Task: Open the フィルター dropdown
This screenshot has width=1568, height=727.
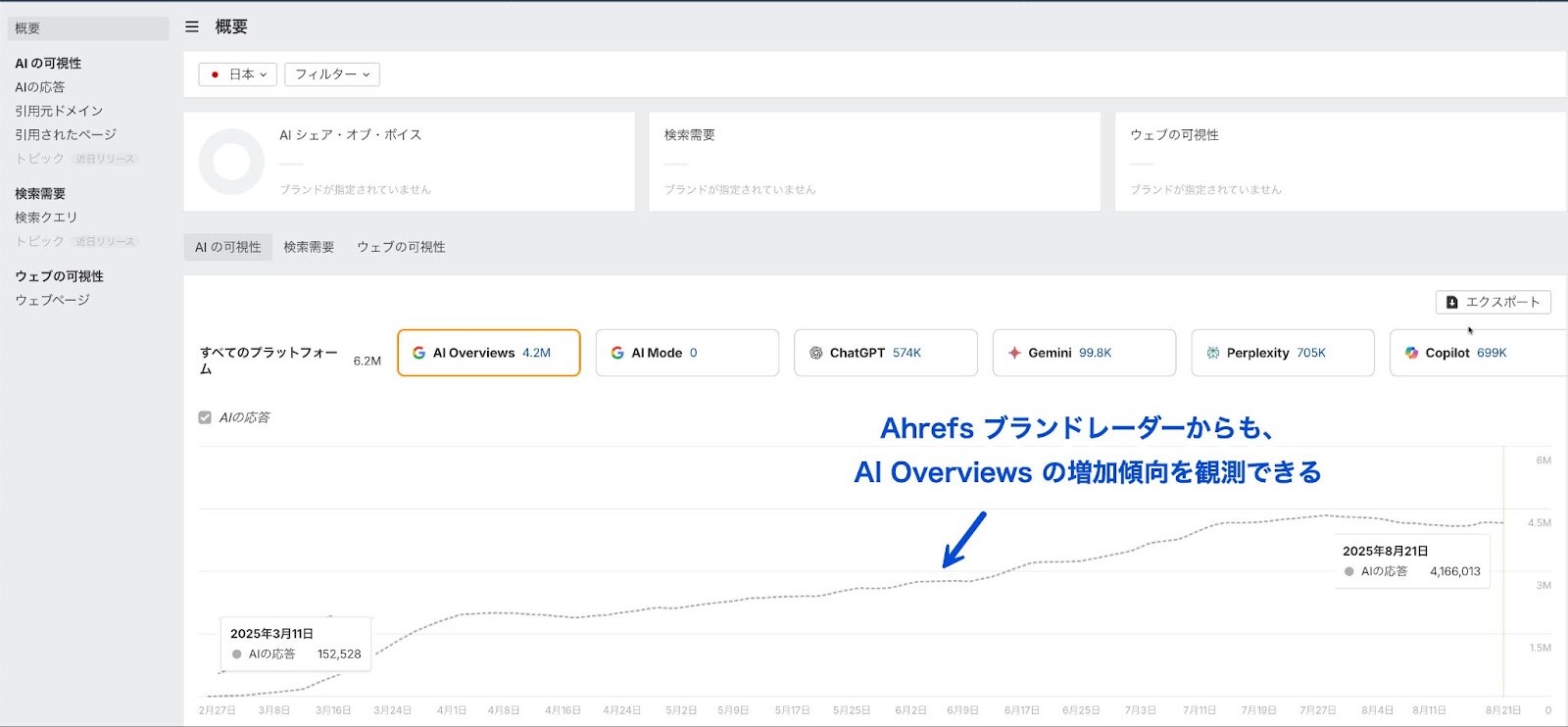Action: pos(332,74)
